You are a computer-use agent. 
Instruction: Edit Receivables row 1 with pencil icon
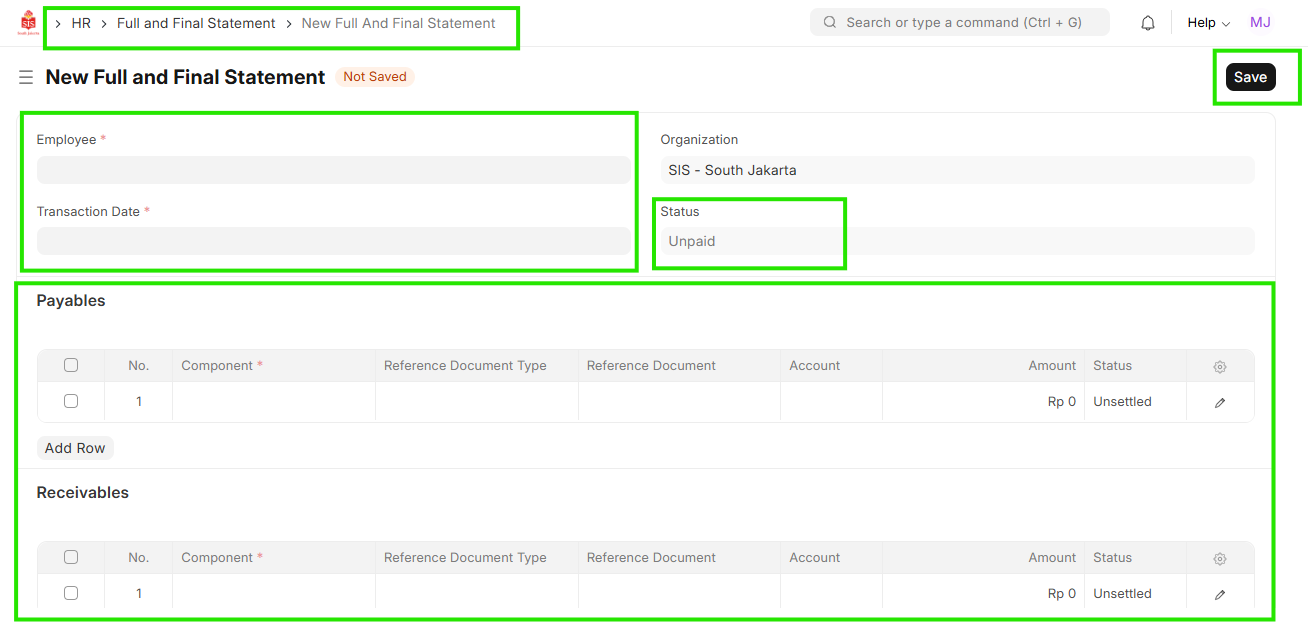(1219, 594)
